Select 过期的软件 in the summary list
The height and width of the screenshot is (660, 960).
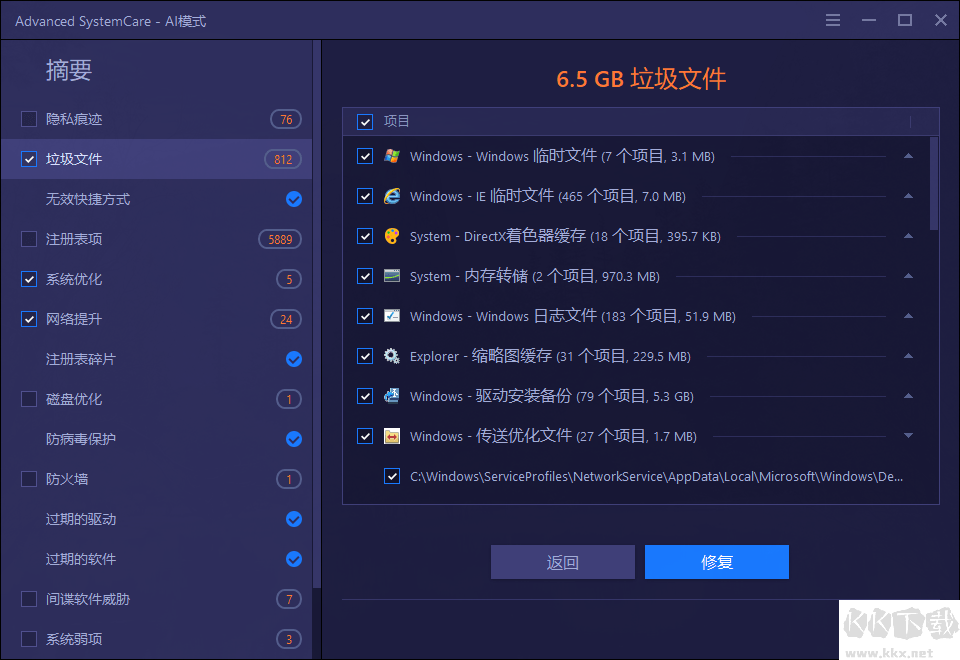(80, 559)
